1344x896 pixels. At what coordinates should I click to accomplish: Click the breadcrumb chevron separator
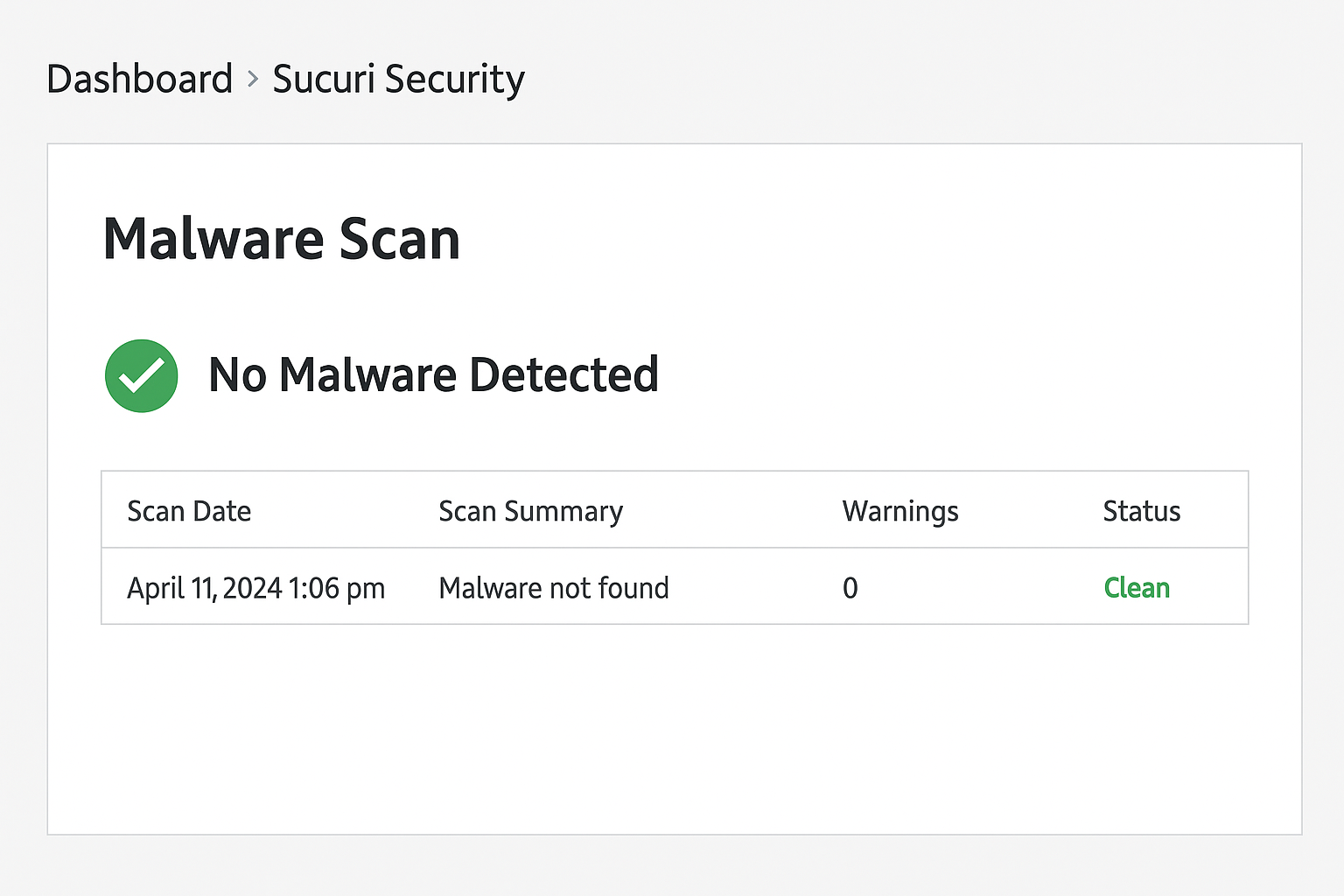point(253,80)
